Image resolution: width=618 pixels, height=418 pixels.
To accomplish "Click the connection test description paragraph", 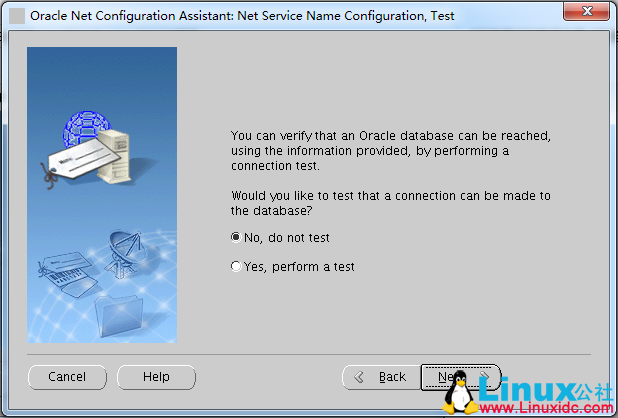I will point(391,150).
